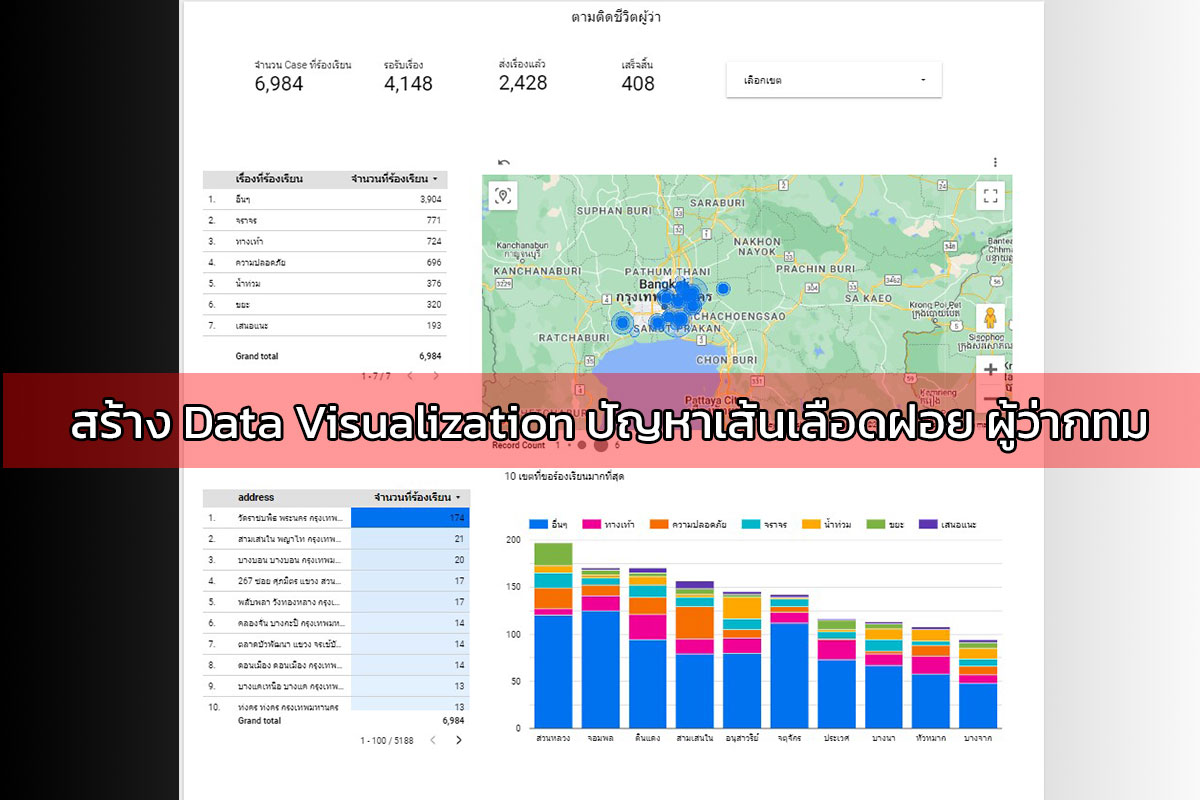Sort complaint-type table by จำนวนที่ร้องเรียน header
Screen dimensions: 1200x800
394,179
